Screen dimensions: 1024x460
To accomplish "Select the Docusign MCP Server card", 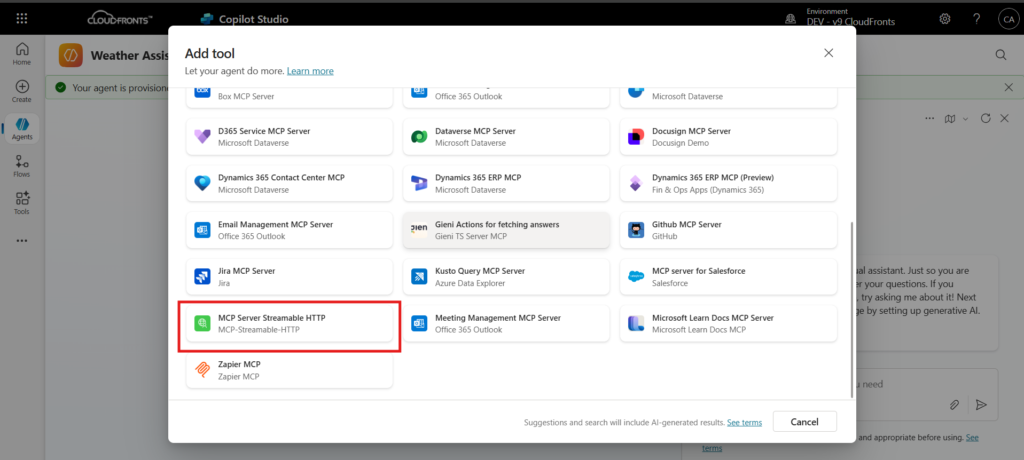I will tap(728, 137).
